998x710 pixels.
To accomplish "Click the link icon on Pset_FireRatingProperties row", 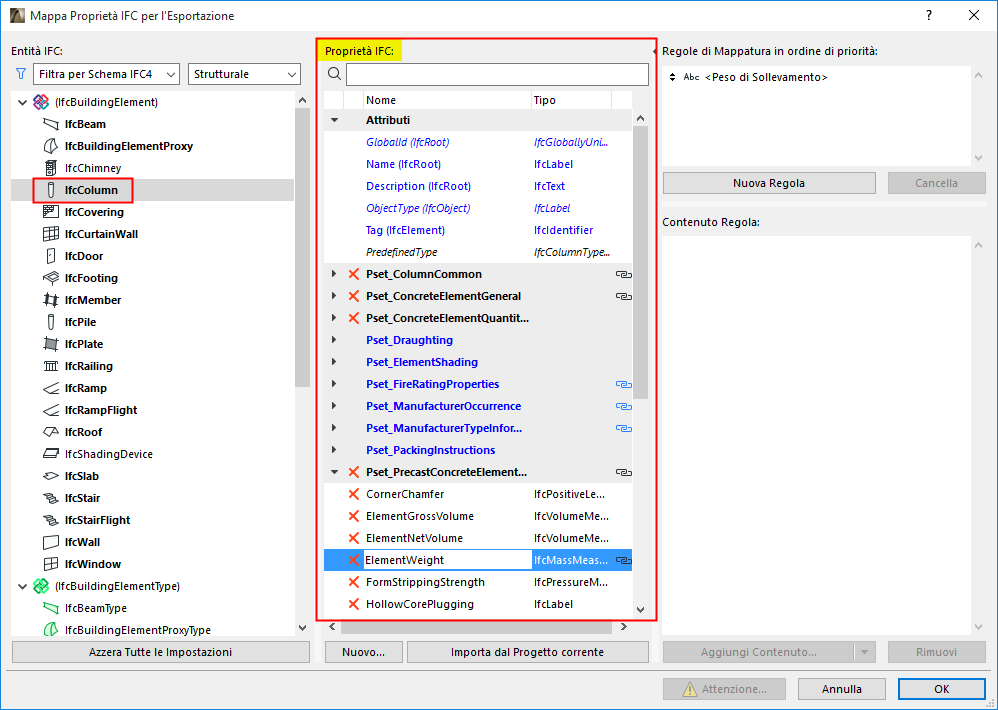I will pyautogui.click(x=623, y=384).
